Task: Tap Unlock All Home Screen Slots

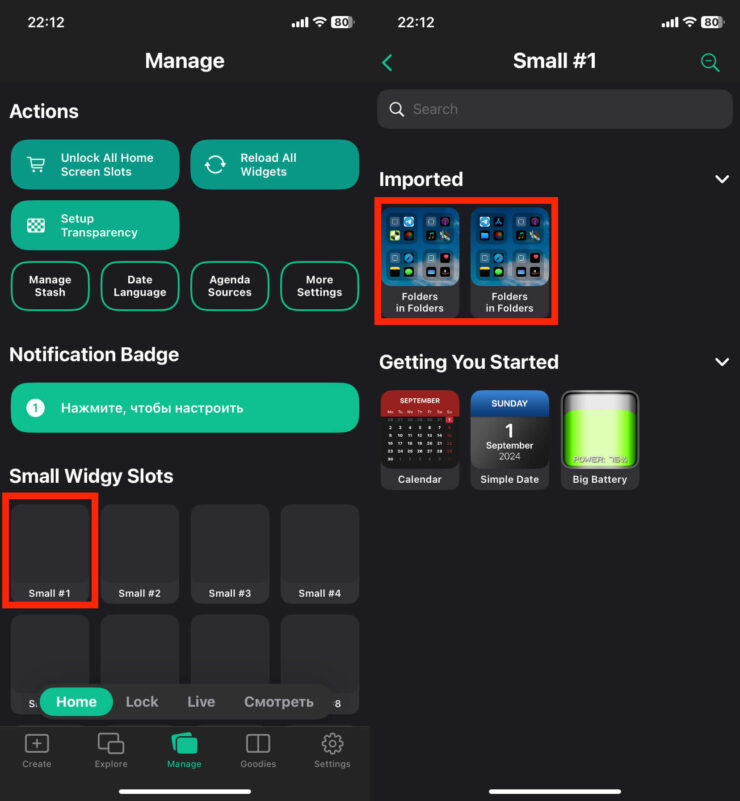Action: (95, 165)
